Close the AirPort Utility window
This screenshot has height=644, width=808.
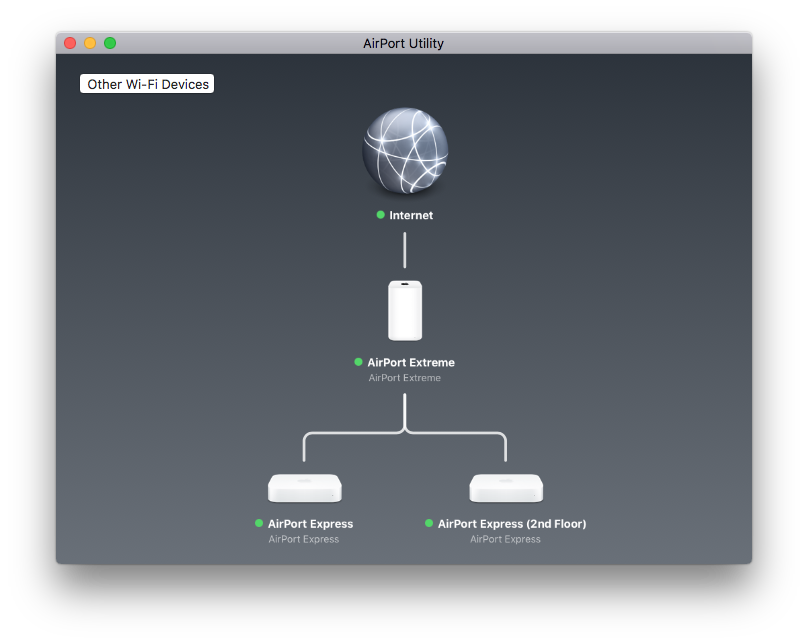[70, 43]
